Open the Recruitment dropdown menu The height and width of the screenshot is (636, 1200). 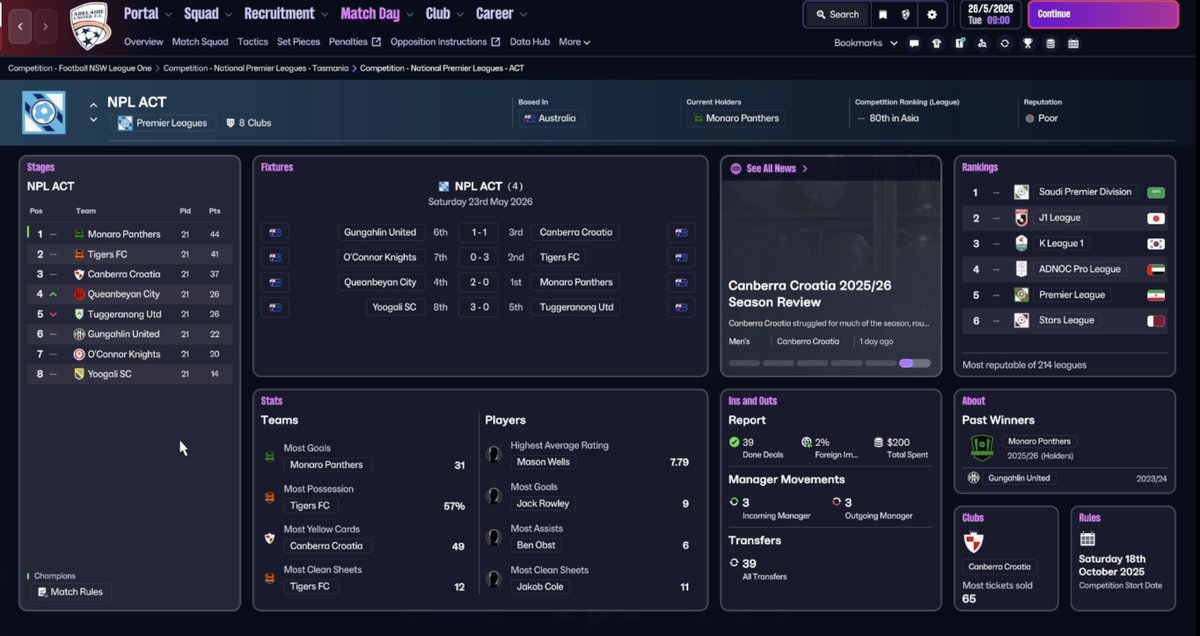[x=287, y=14]
